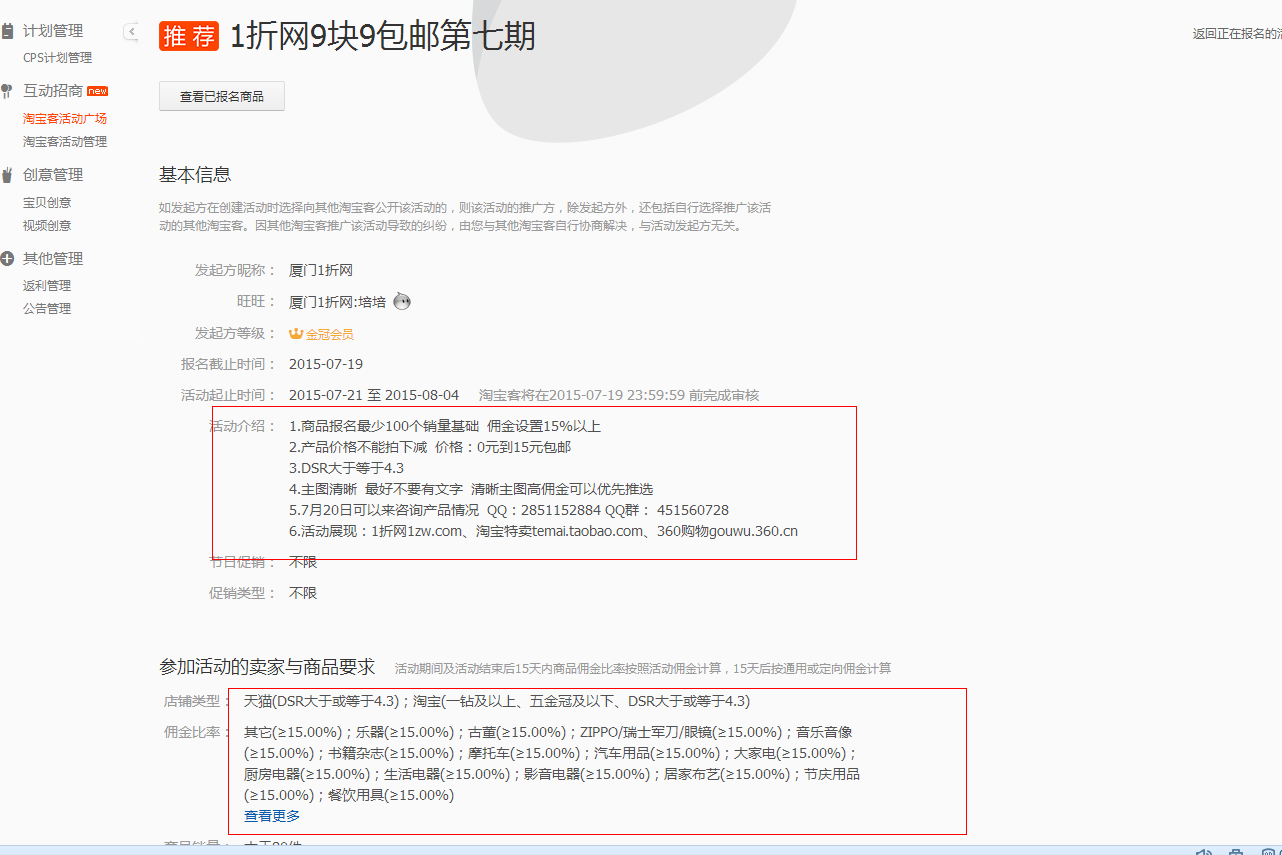Collapse the left sidebar with the arrow button
1282x855 pixels.
[x=131, y=32]
